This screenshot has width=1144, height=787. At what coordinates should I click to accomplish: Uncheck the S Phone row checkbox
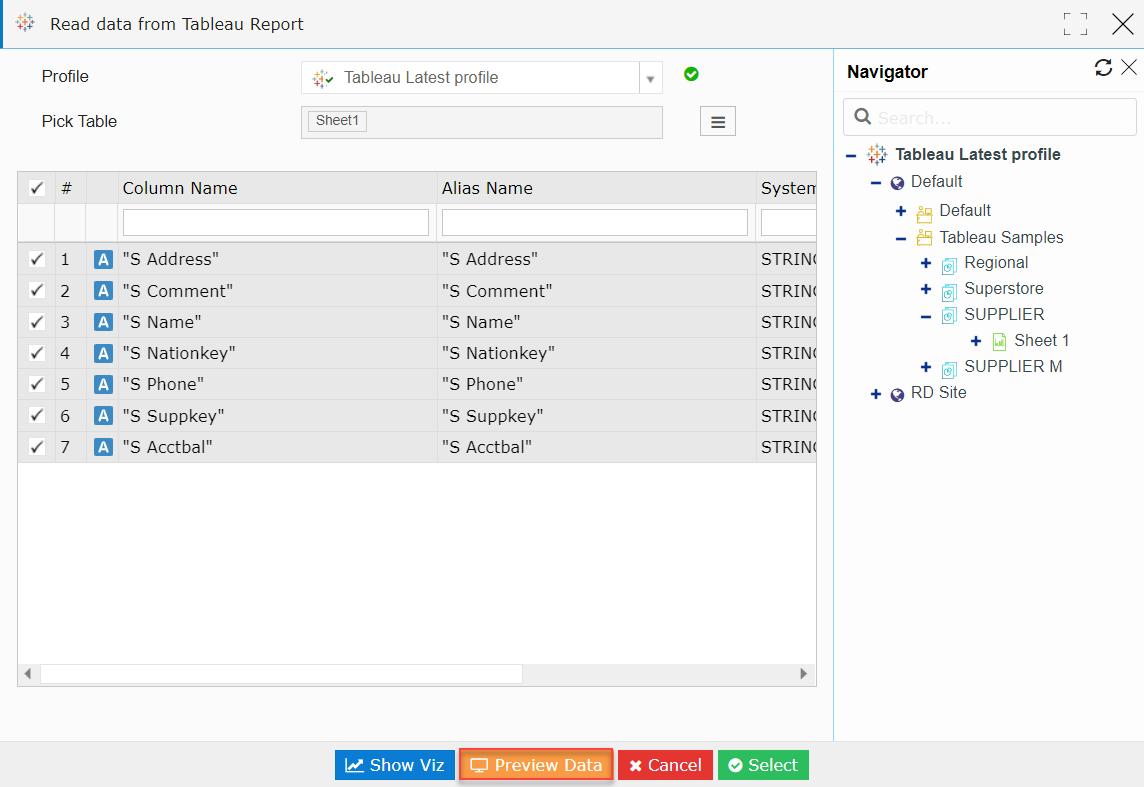tap(36, 383)
